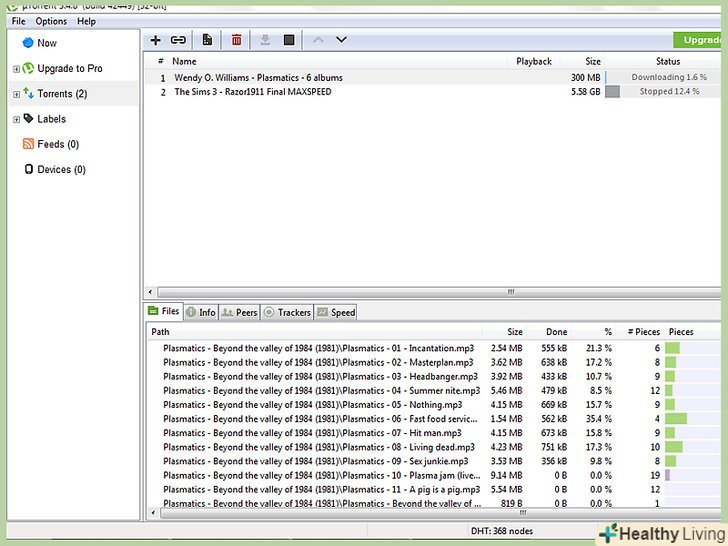Image resolution: width=728 pixels, height=546 pixels.
Task: Move torrent up the queue with arrow
Action: (x=318, y=40)
